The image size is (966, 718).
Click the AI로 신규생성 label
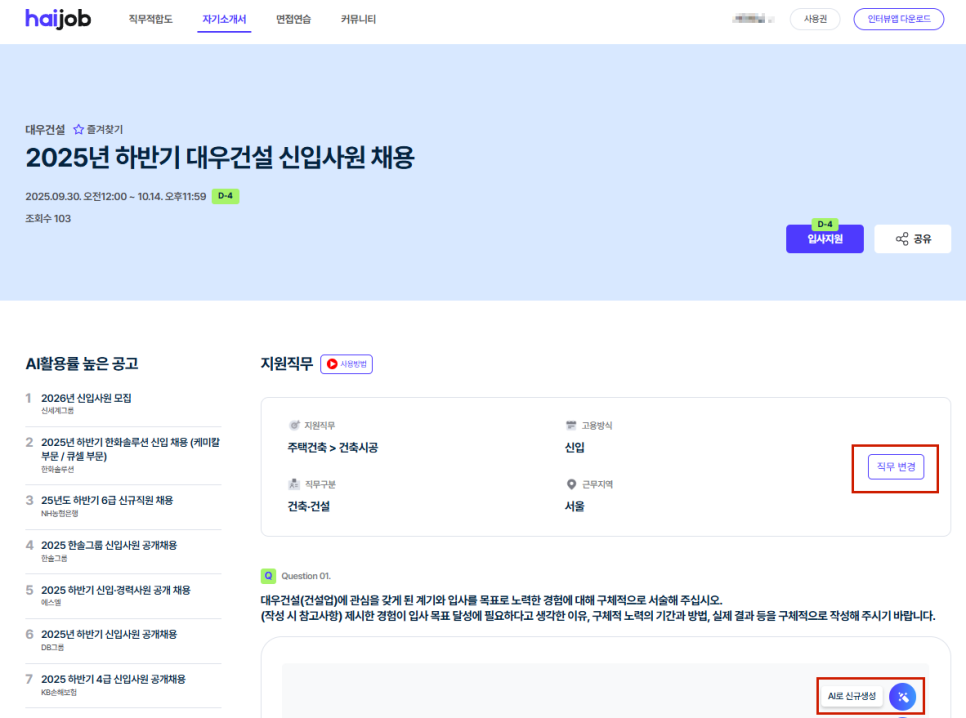(x=851, y=696)
